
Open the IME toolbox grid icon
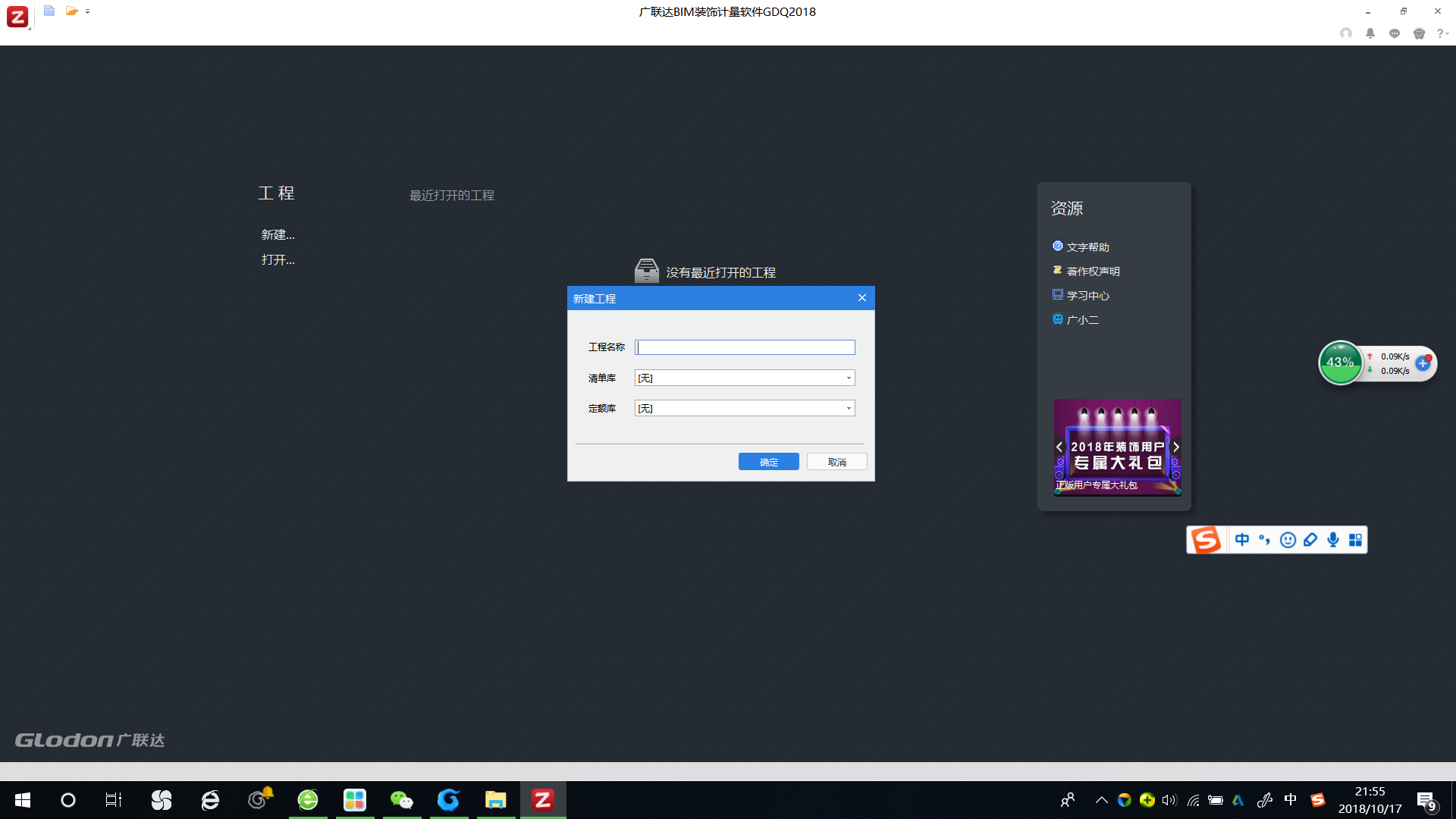click(1356, 540)
